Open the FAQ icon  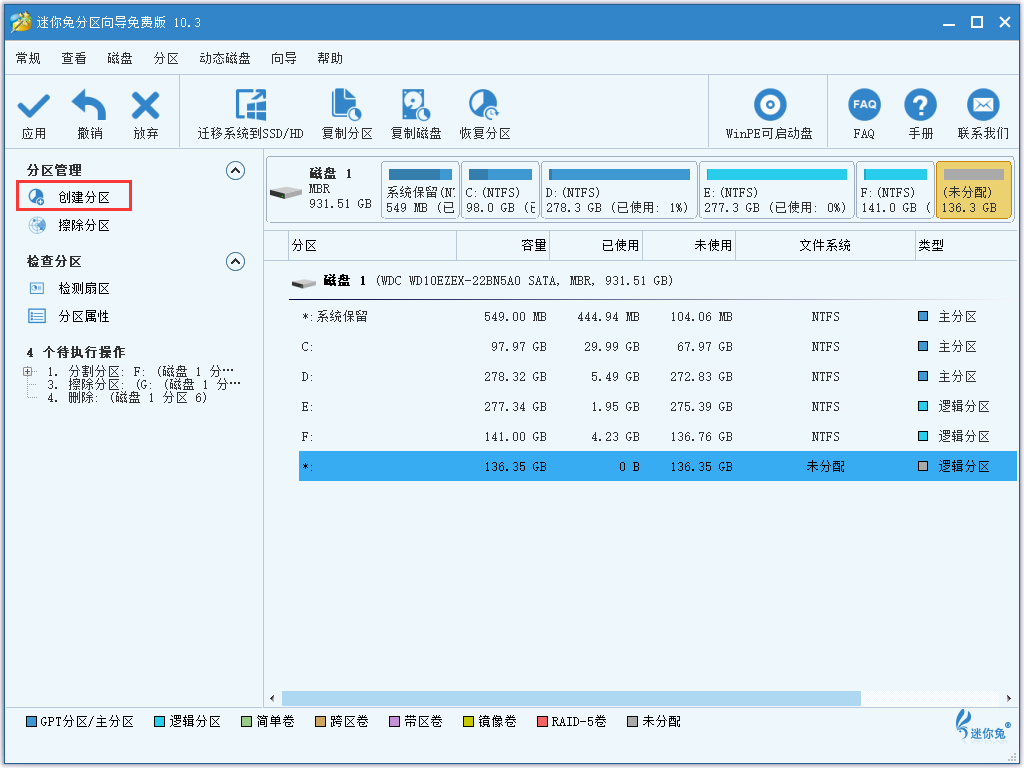pos(864,104)
